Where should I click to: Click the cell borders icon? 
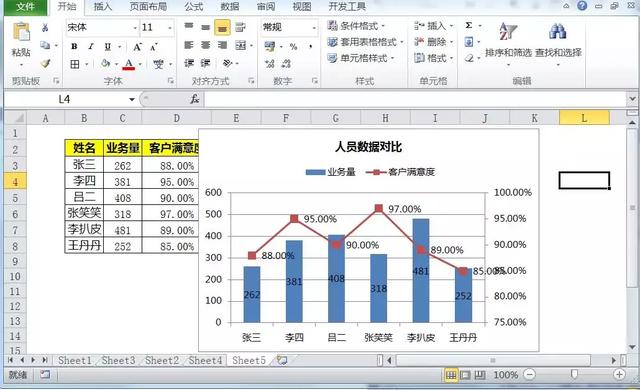click(x=75, y=64)
